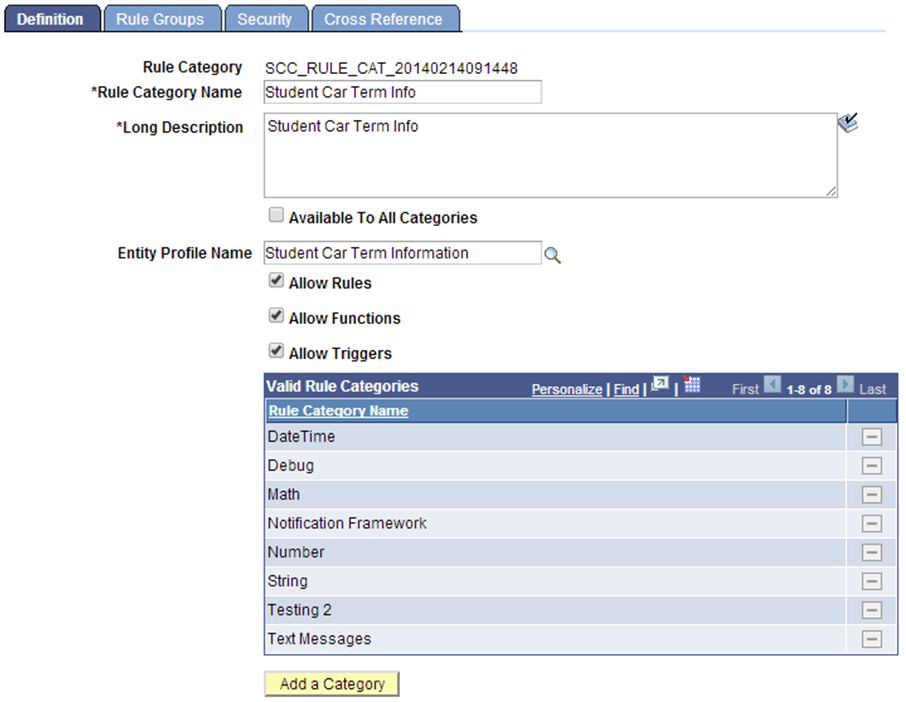Screen dimensions: 906x702
Task: Delete the Text Messages category row
Action: point(871,639)
